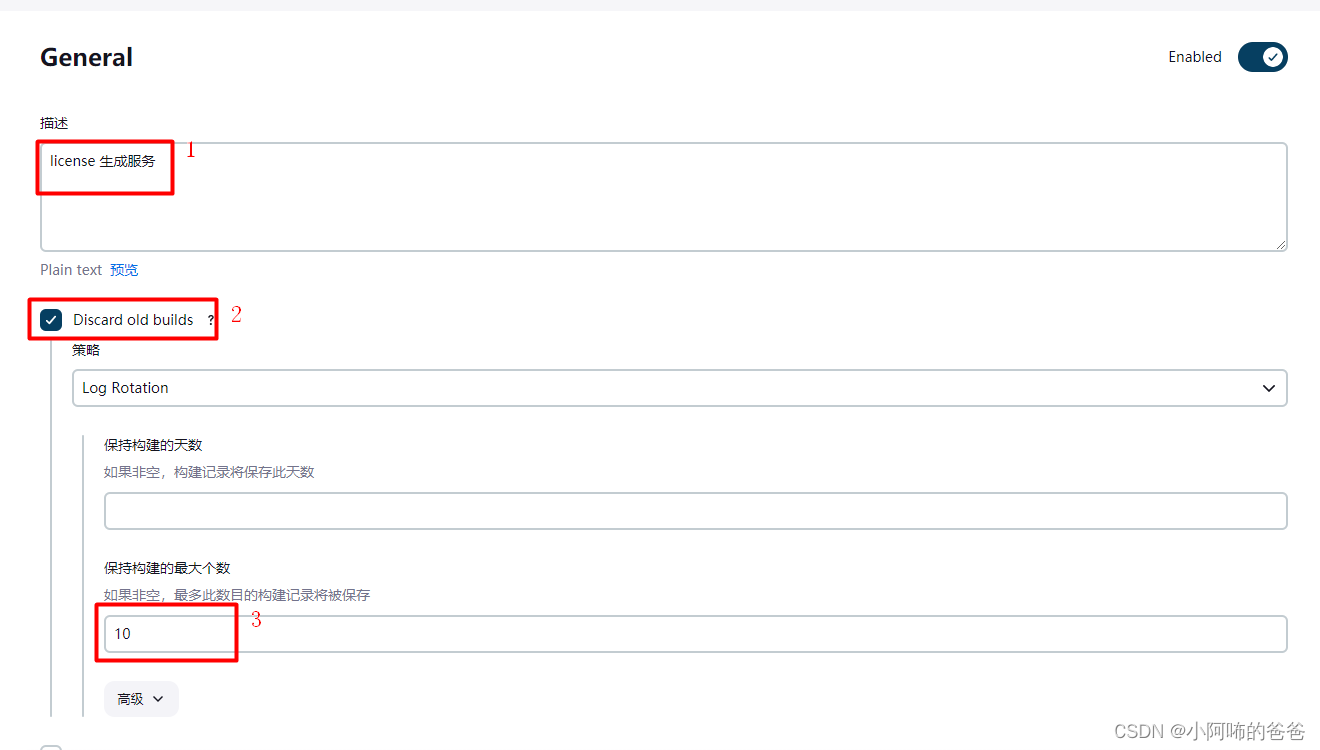
Task: Click the checkmark icon in the Discard old builds box
Action: (50, 320)
